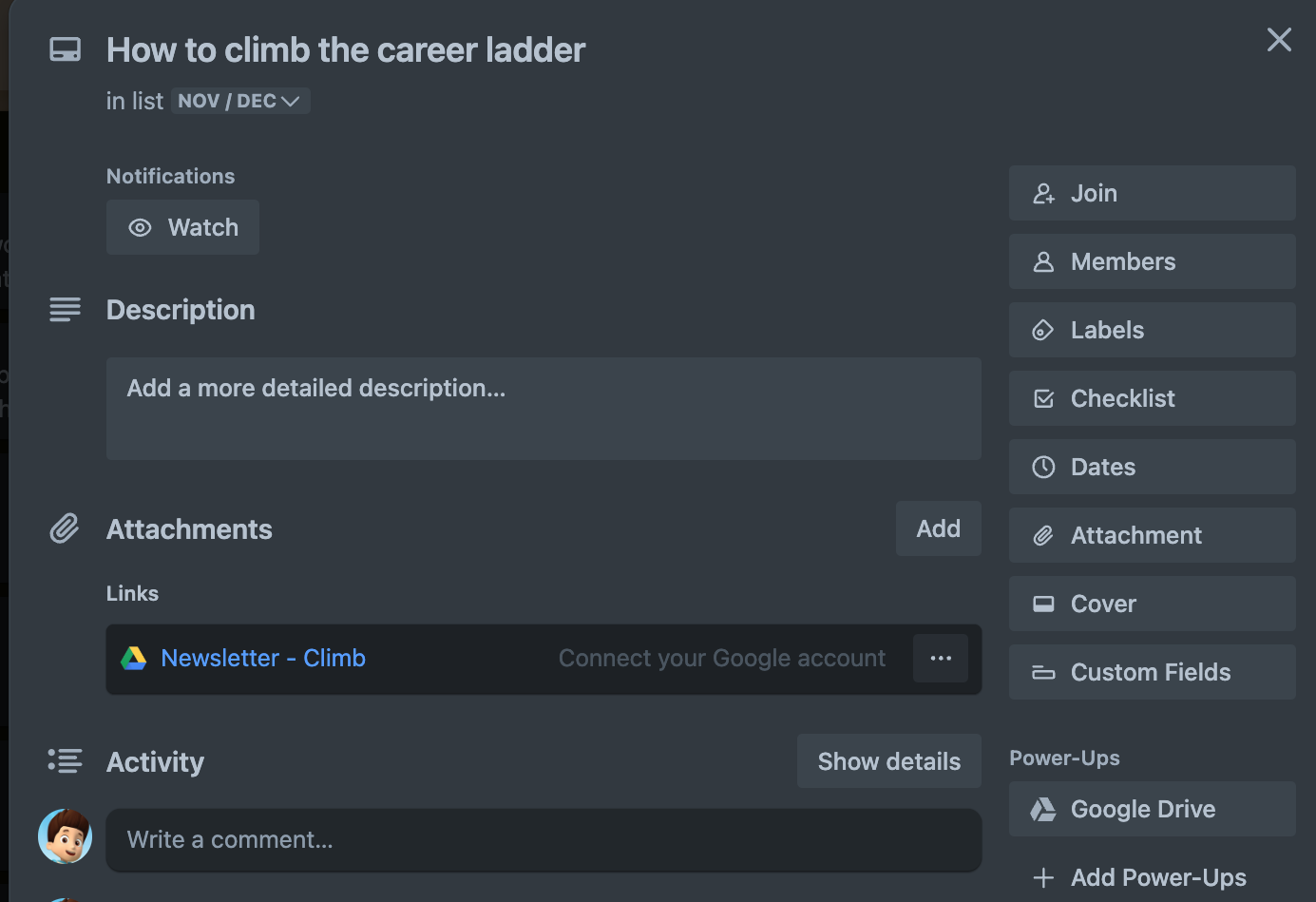This screenshot has height=902, width=1316.
Task: Click the card cover icon beside the title
Action: [x=65, y=48]
